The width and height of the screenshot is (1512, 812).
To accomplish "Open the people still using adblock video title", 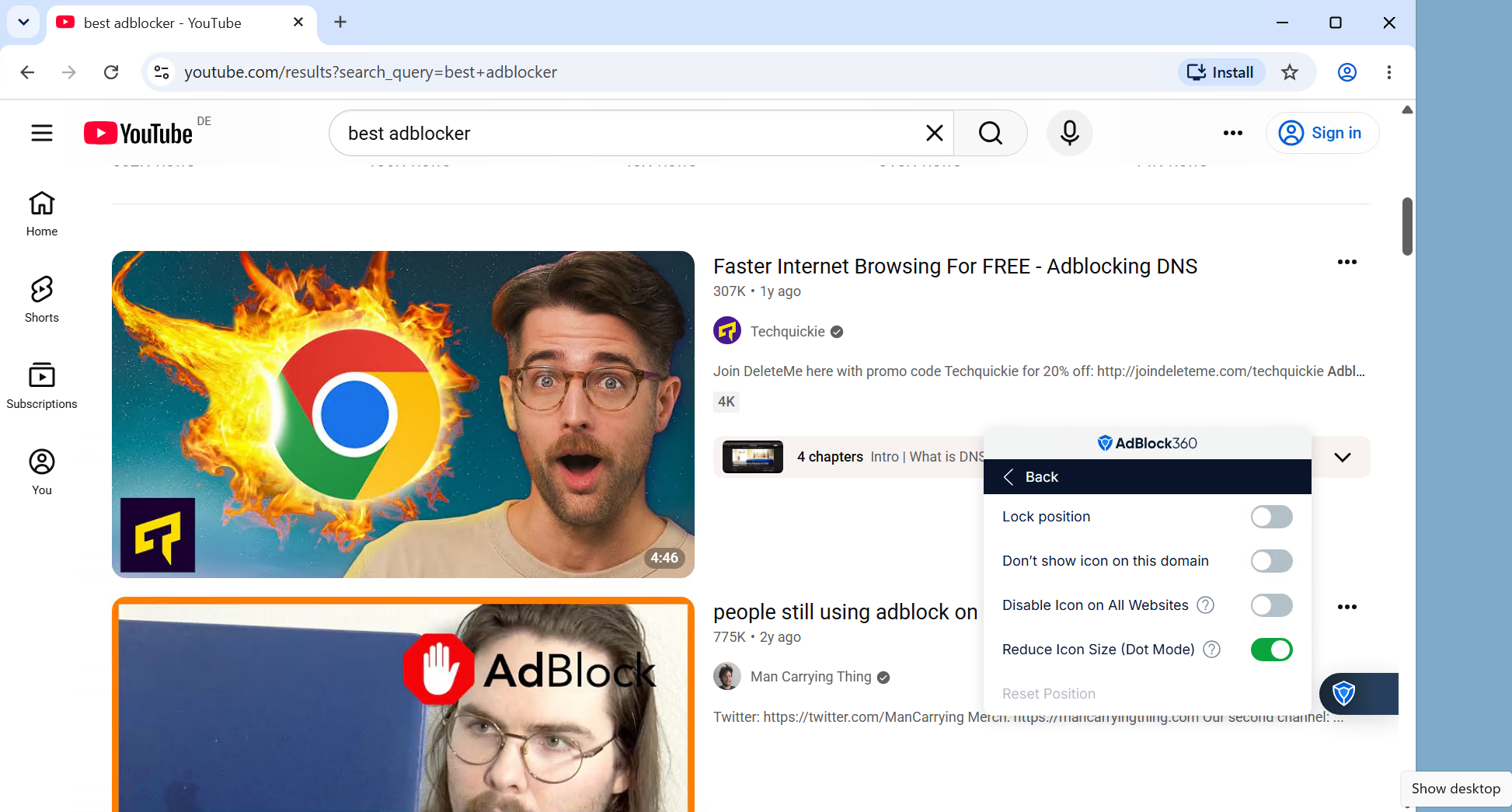I will click(845, 612).
